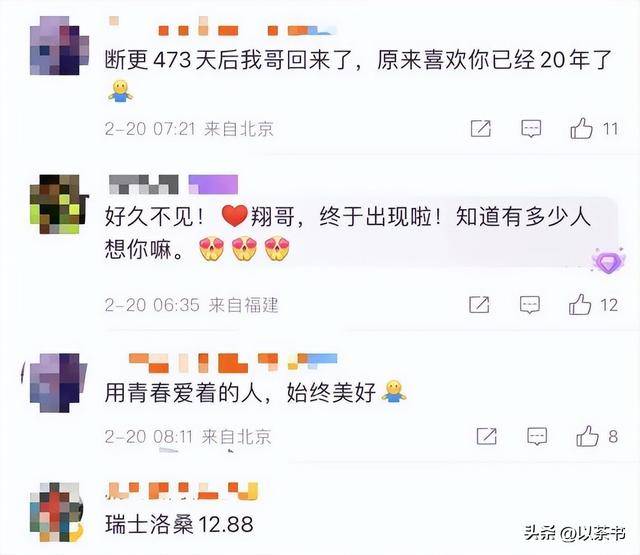This screenshot has height=555, width=640.
Task: Open reply icon on 08:11 comment
Action: pyautogui.click(x=537, y=436)
